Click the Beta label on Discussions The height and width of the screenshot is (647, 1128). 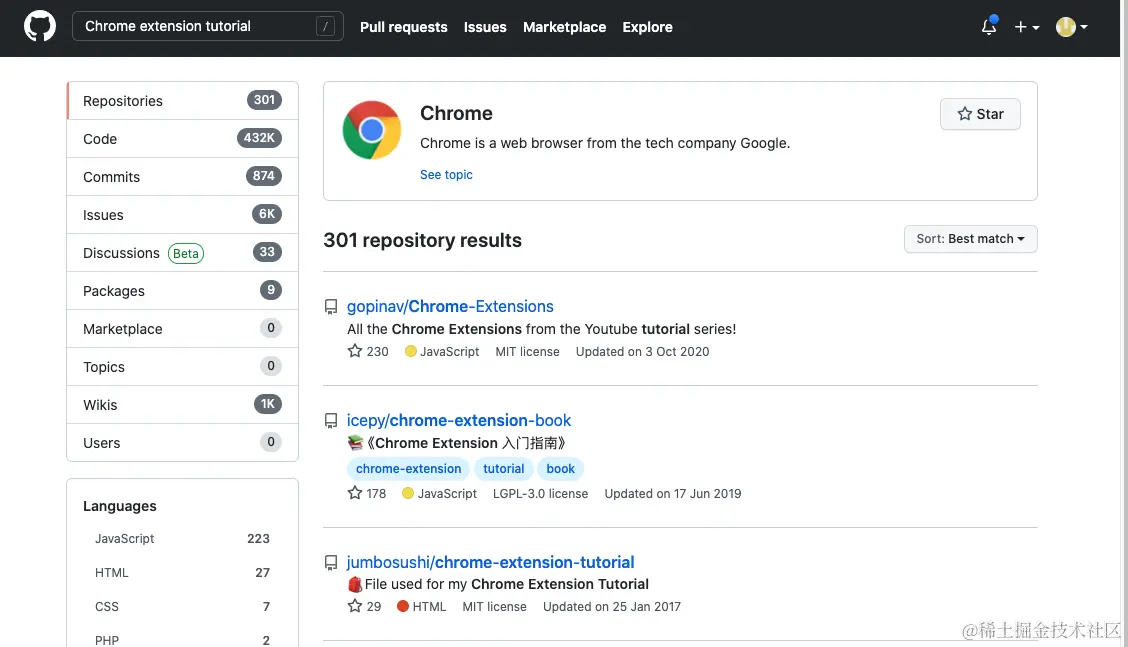[186, 253]
